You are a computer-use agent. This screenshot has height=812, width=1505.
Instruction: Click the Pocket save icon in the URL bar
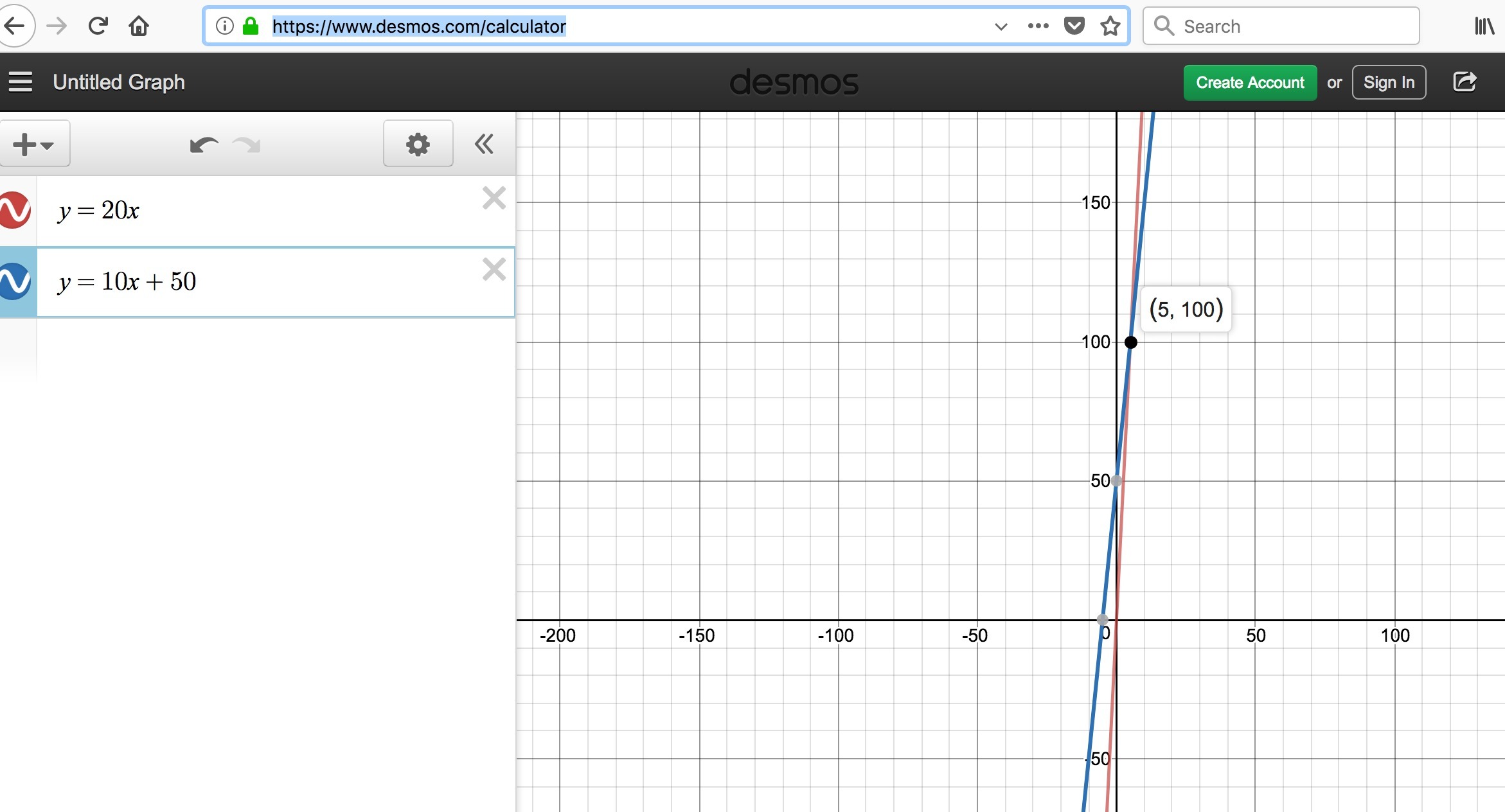point(1074,26)
